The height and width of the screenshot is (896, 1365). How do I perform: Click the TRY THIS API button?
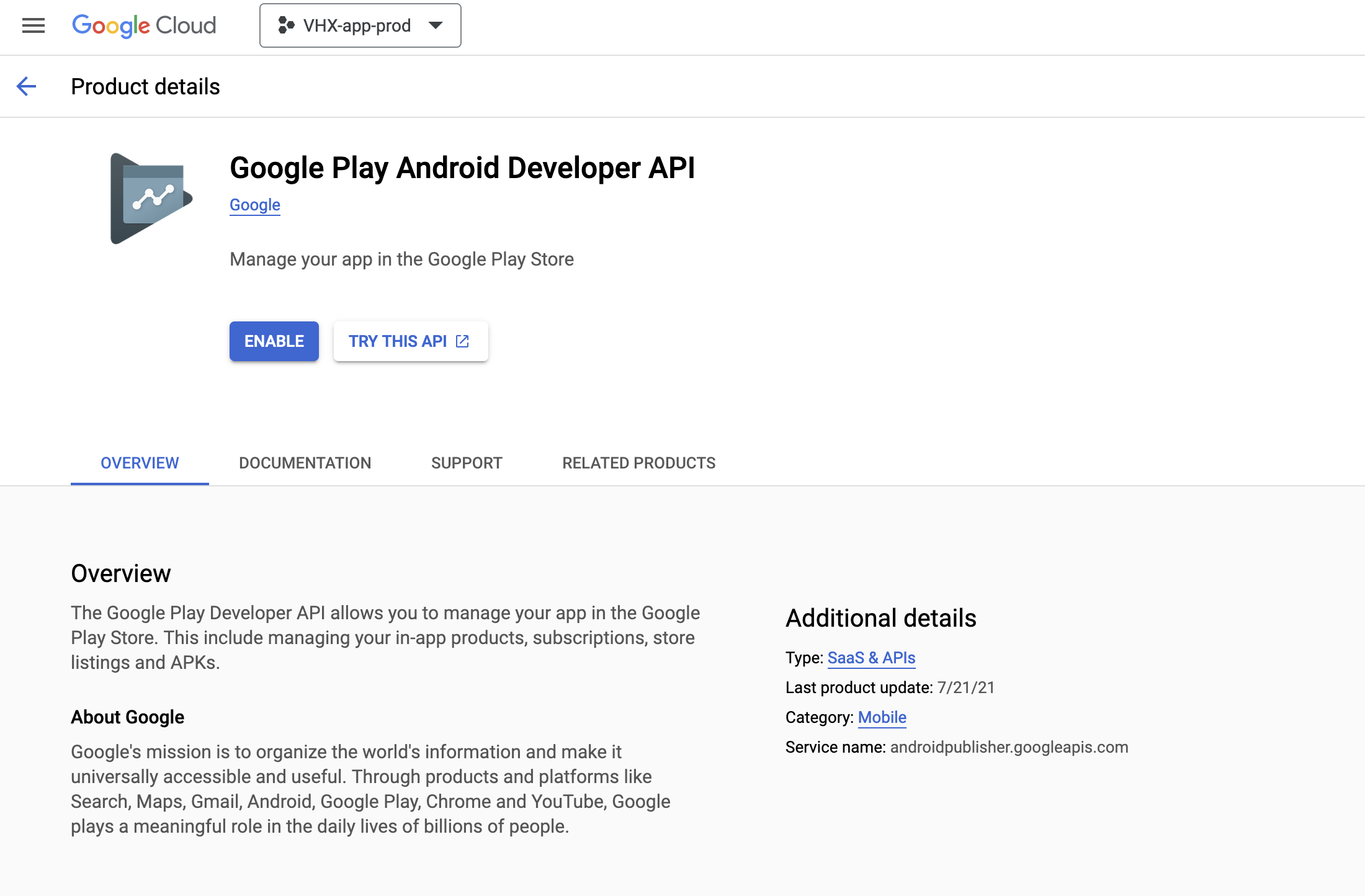[411, 341]
